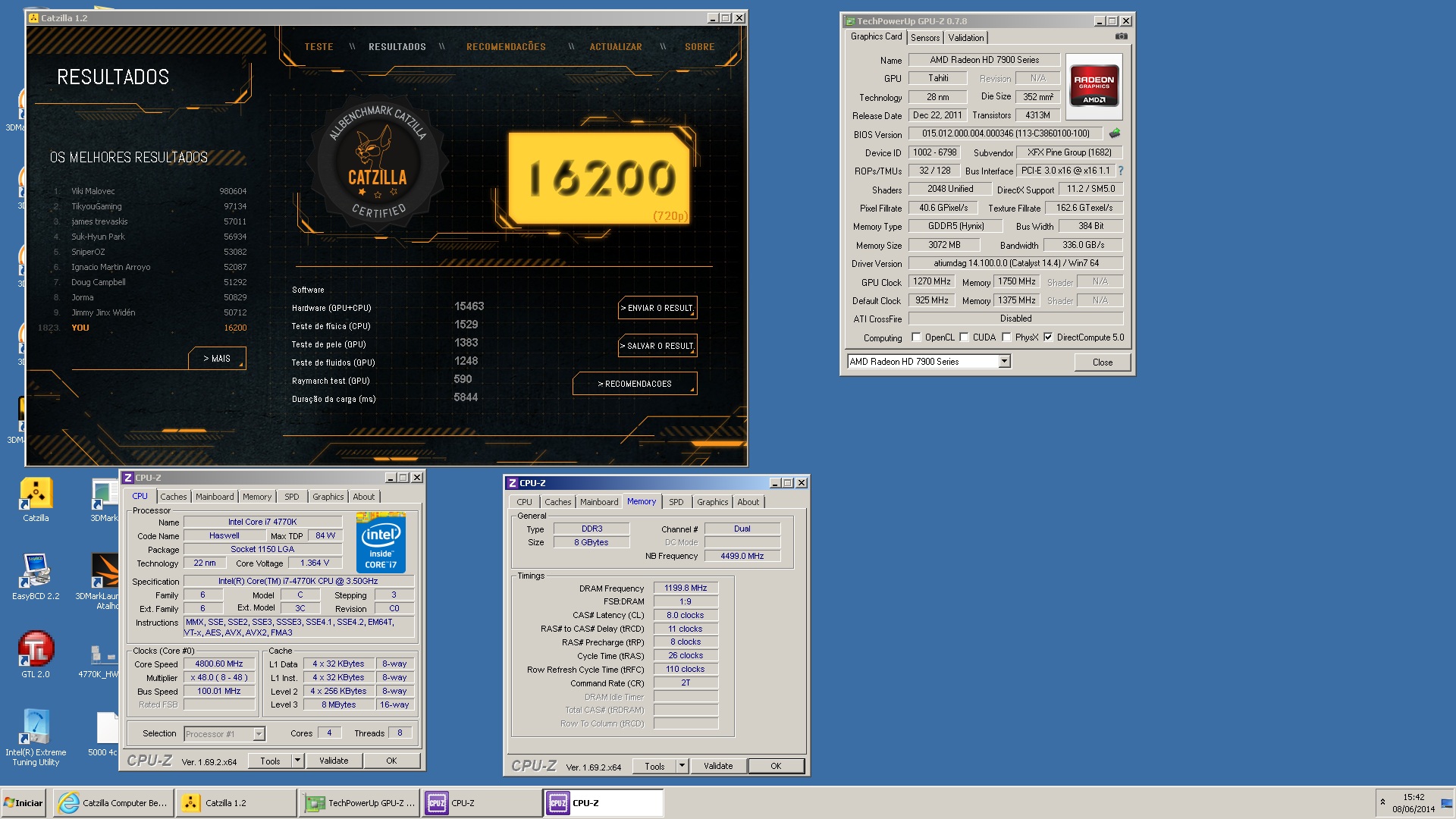This screenshot has height=819, width=1456.
Task: Open the Processor #1 selection dropdown
Action: coord(259,734)
